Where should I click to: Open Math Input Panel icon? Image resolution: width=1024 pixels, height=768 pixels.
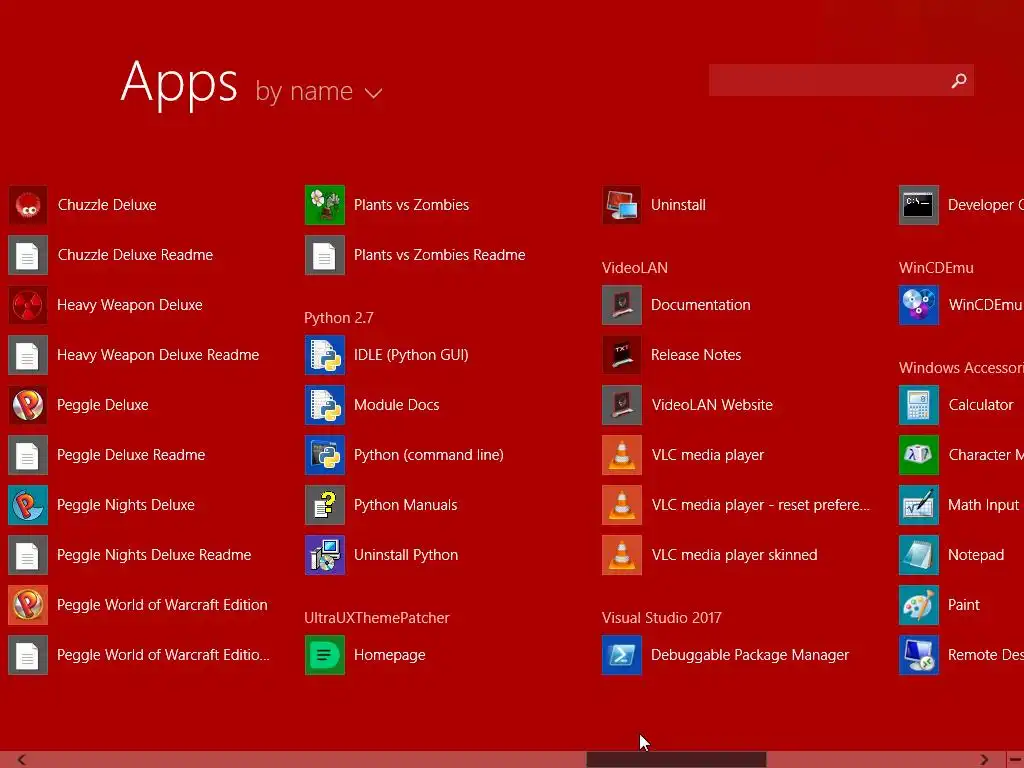pos(919,505)
